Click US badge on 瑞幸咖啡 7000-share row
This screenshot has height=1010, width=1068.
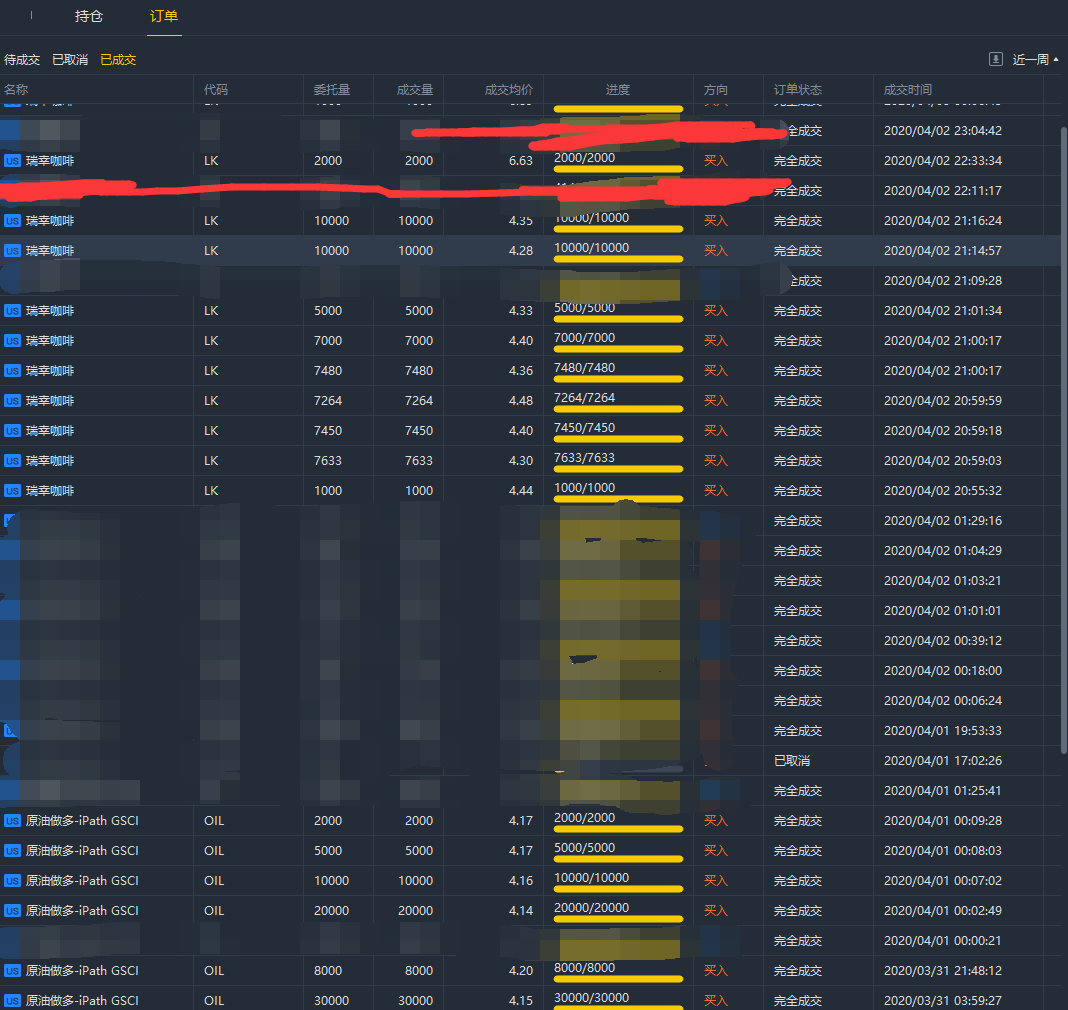(12, 341)
